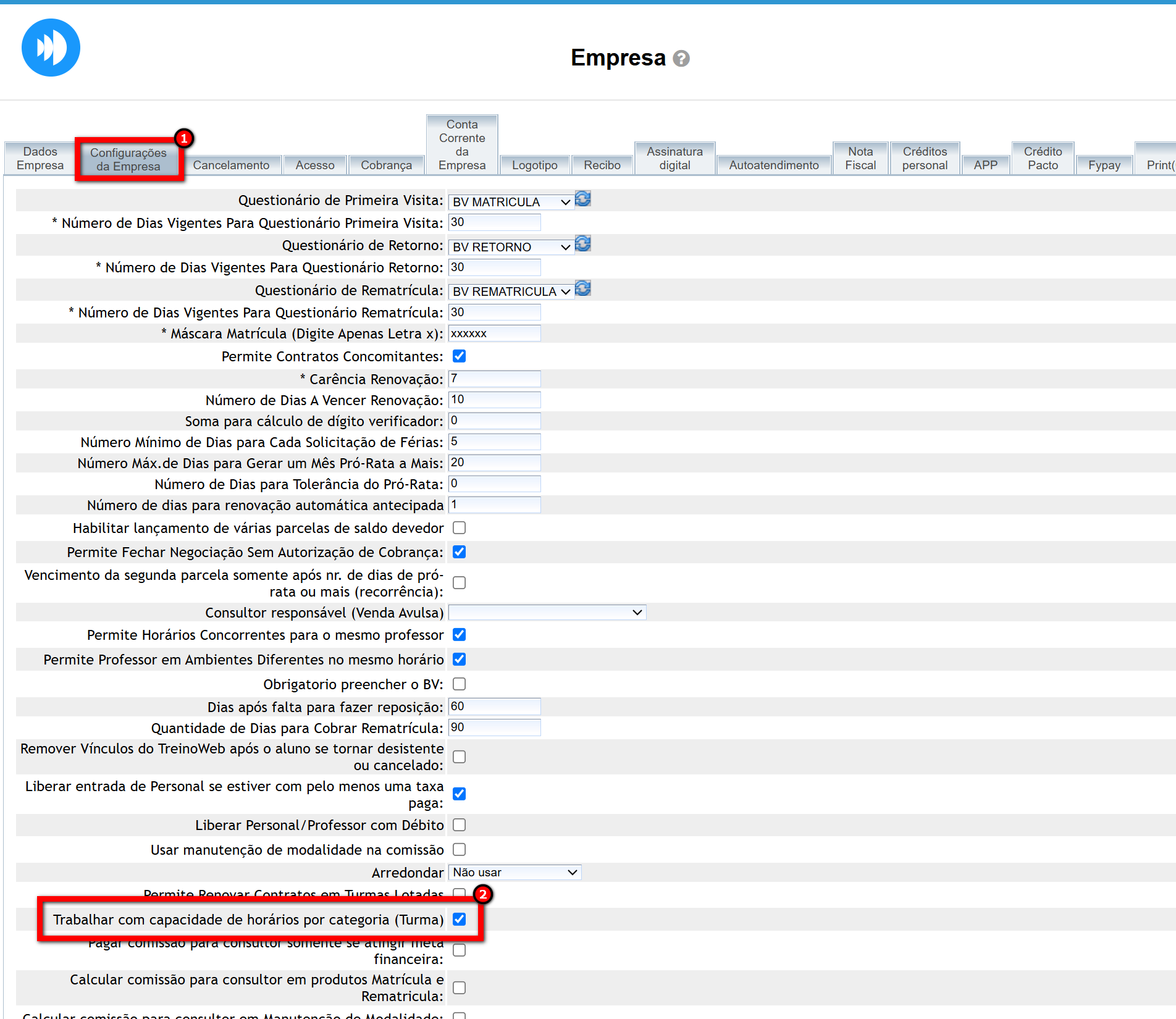Open the Arredondar dropdown
Image resolution: width=1176 pixels, height=1019 pixels.
point(514,872)
